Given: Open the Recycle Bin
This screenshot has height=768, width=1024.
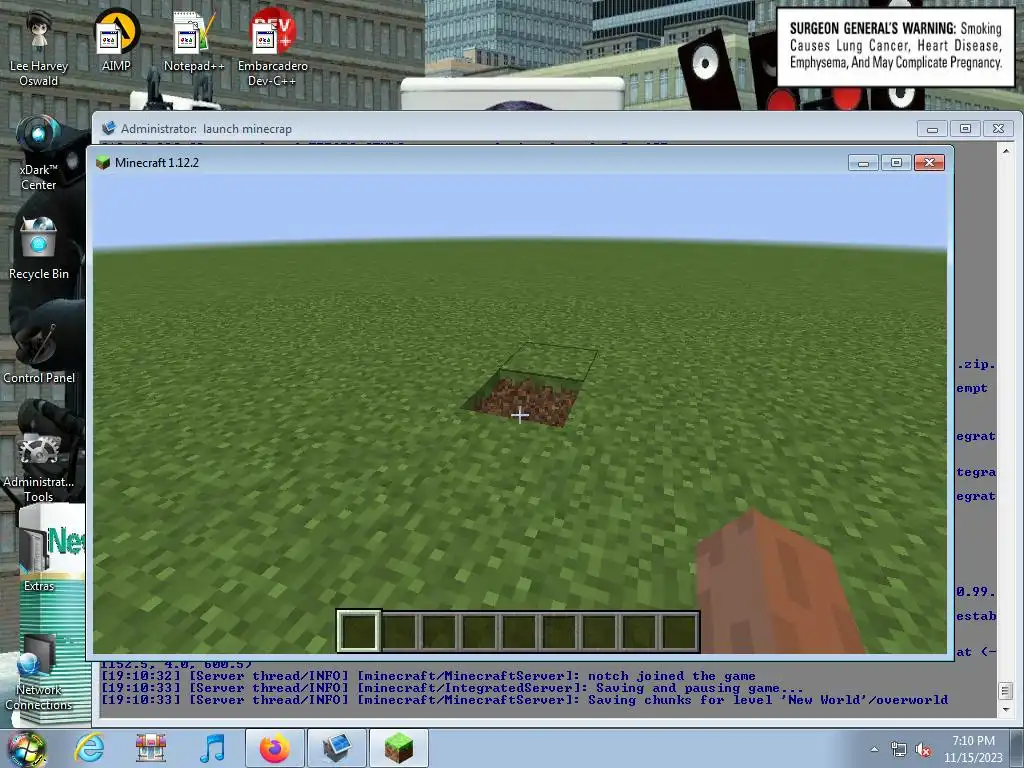Looking at the screenshot, I should coord(39,249).
